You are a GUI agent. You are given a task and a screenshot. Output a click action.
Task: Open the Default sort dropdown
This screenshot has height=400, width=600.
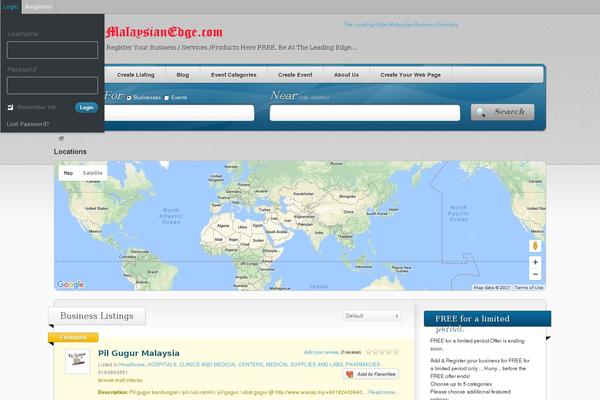372,316
